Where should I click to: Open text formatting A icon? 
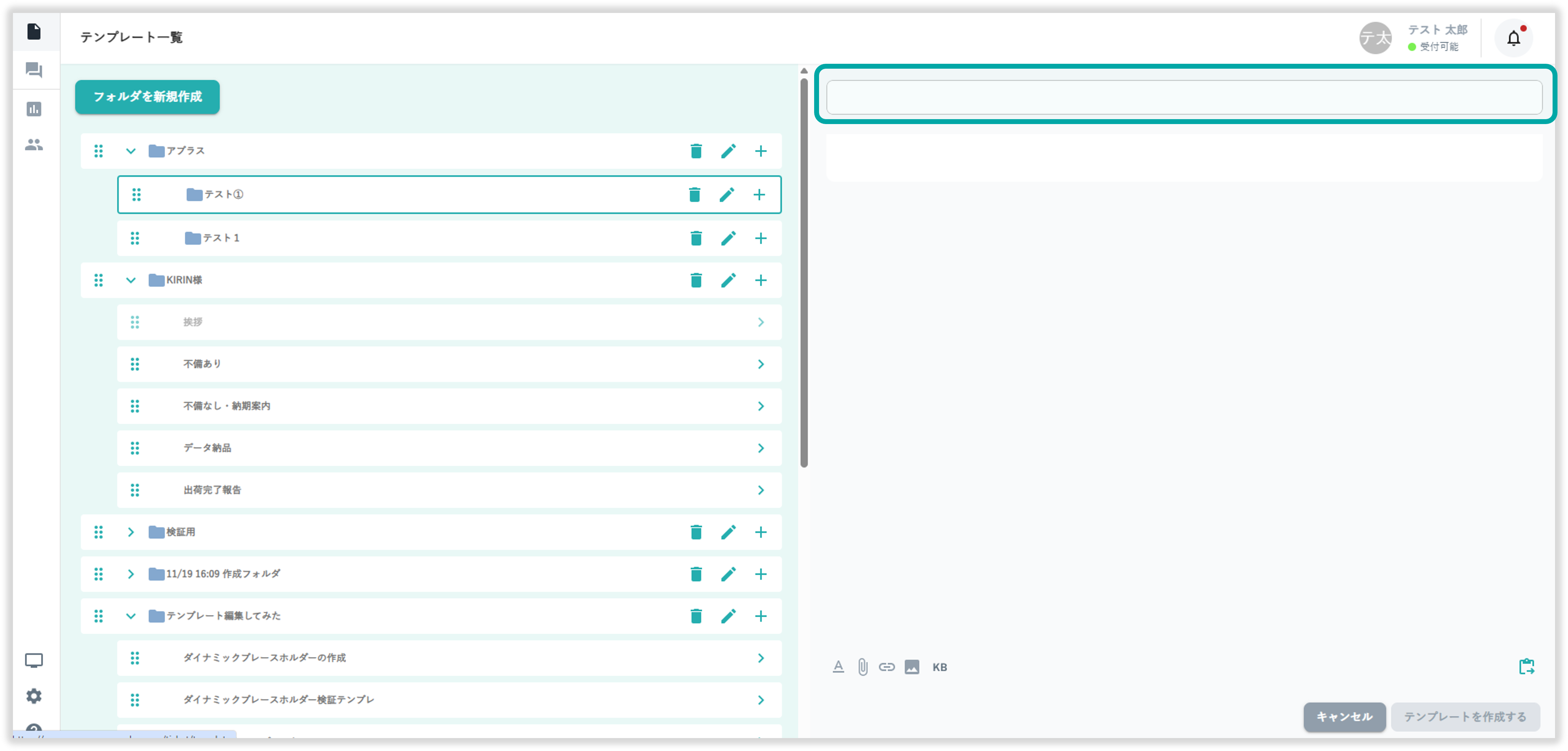[838, 667]
